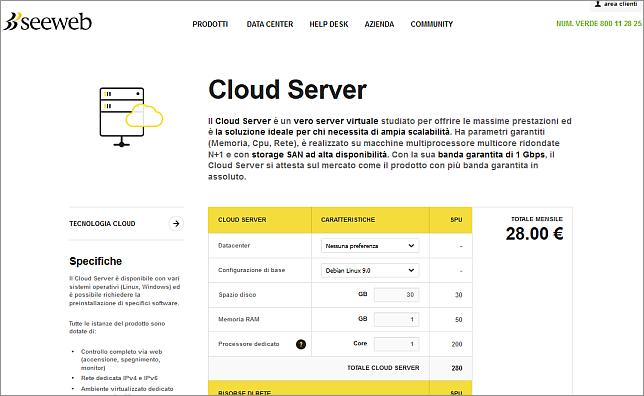Click the Seeweb logo
This screenshot has width=644, height=396.
48,22
